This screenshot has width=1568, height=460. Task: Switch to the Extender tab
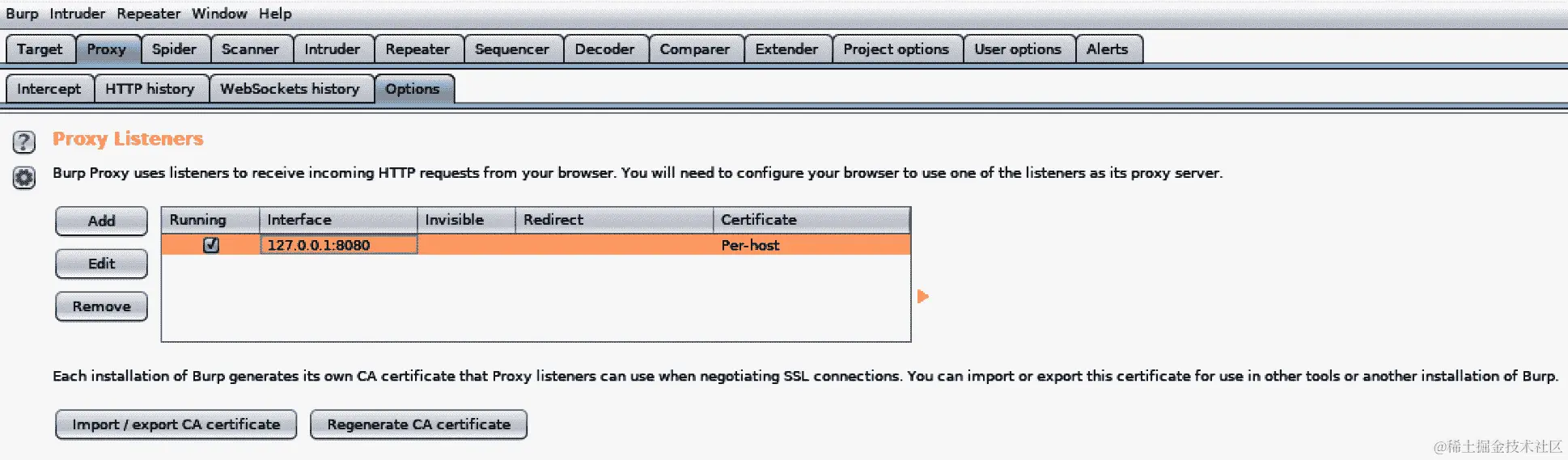click(x=786, y=49)
